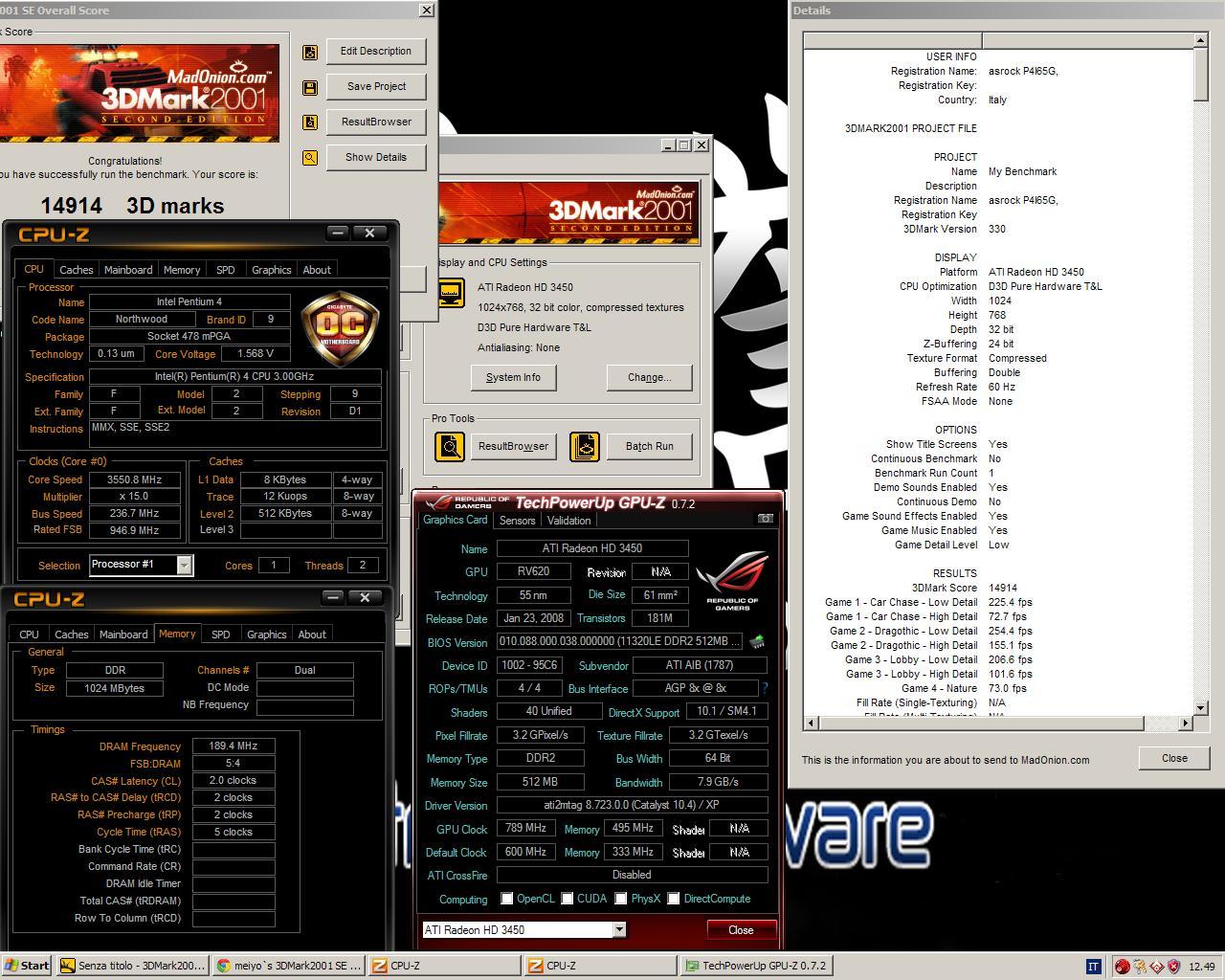This screenshot has width=1225, height=980.
Task: Click the Batch Run icon
Action: pyautogui.click(x=585, y=446)
